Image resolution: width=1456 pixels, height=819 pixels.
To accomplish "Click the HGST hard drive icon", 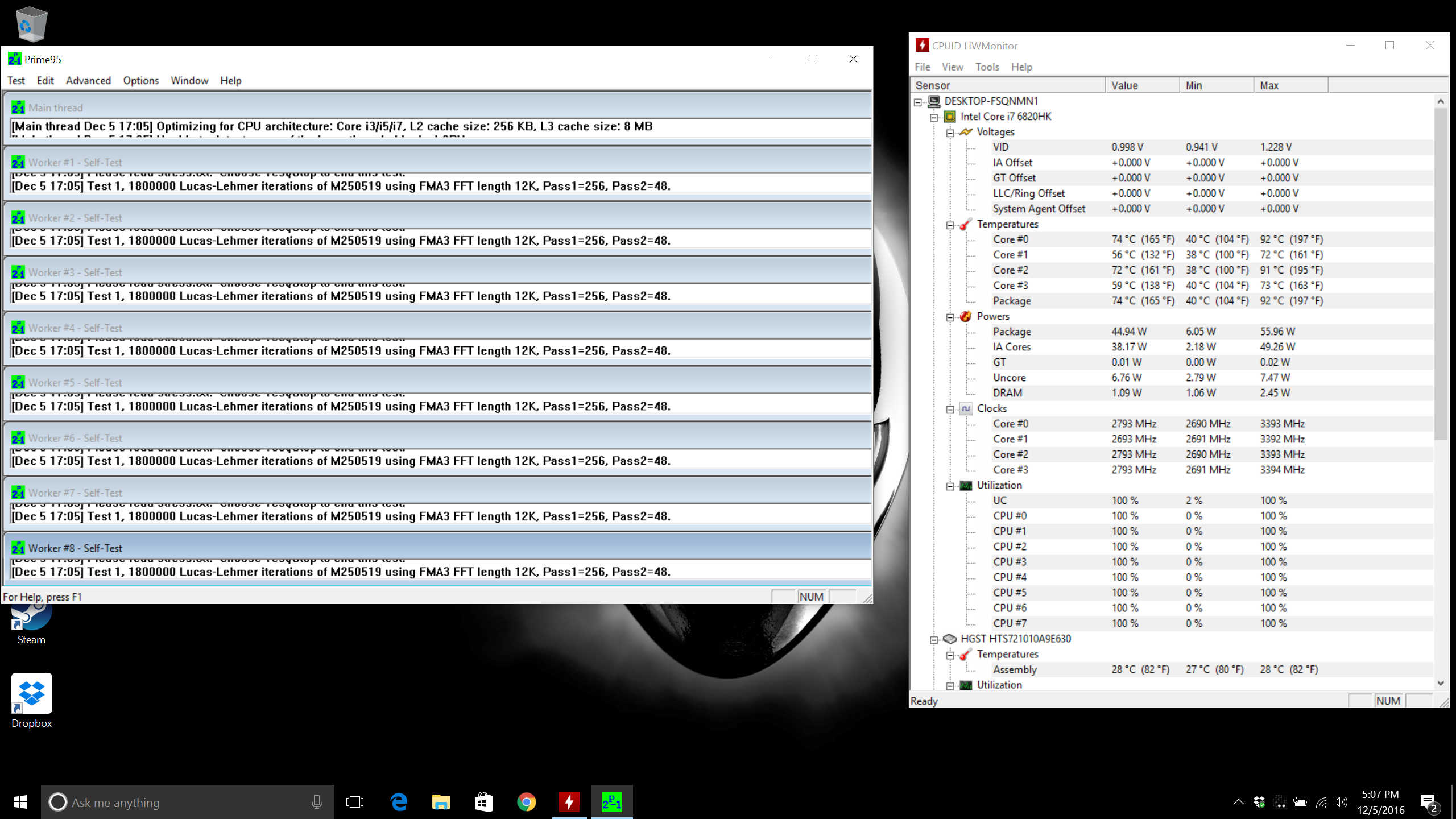I will [950, 639].
